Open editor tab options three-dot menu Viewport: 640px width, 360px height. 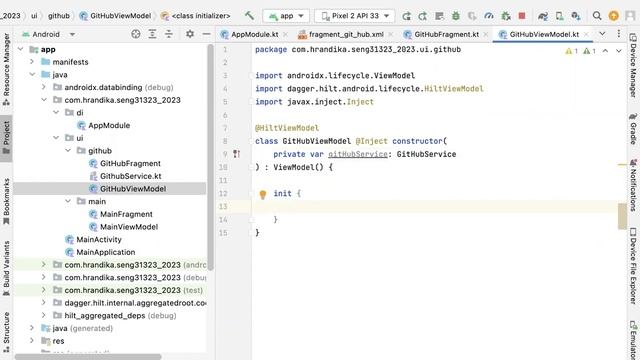click(619, 33)
